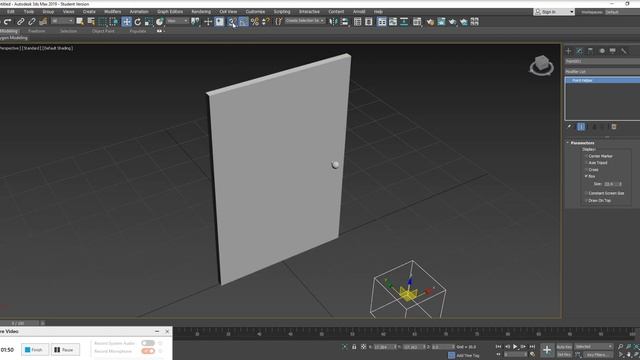Enable Constant Screen Size checkbox
The width and height of the screenshot is (640, 360).
(x=604, y=193)
